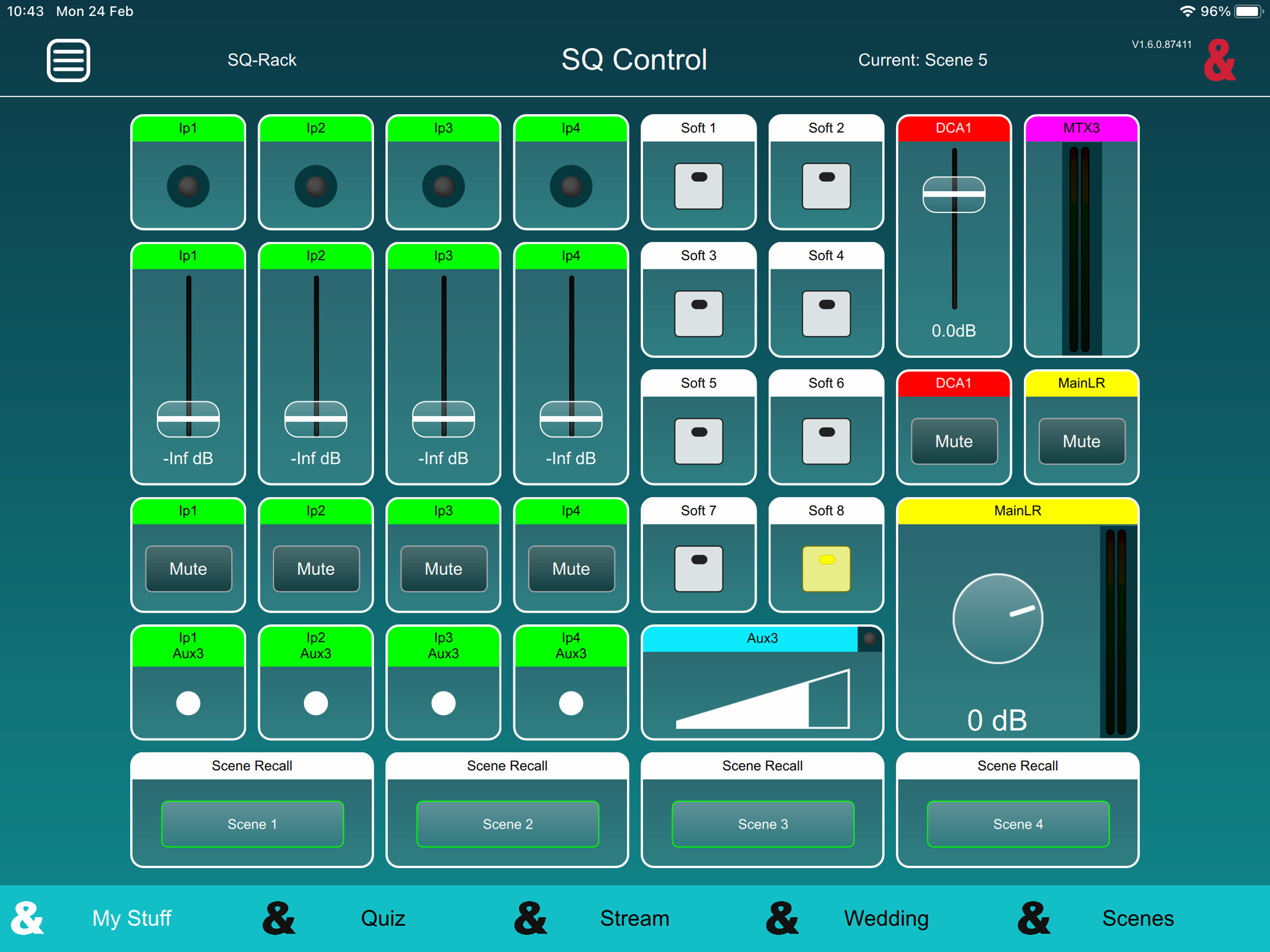The image size is (1270, 952).
Task: Tap the Ip1 -Inf dB value
Action: click(188, 458)
